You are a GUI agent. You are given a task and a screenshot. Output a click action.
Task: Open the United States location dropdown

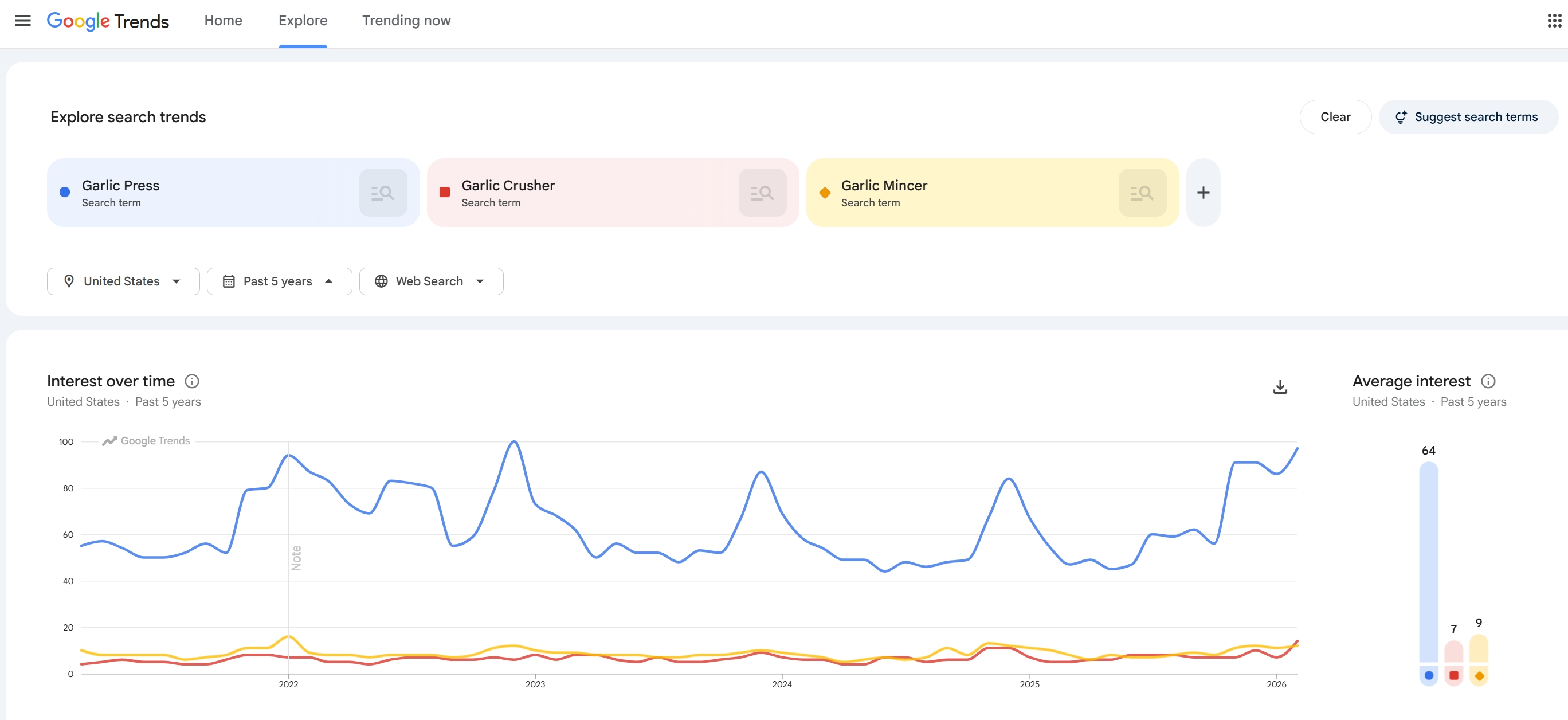pyautogui.click(x=123, y=281)
